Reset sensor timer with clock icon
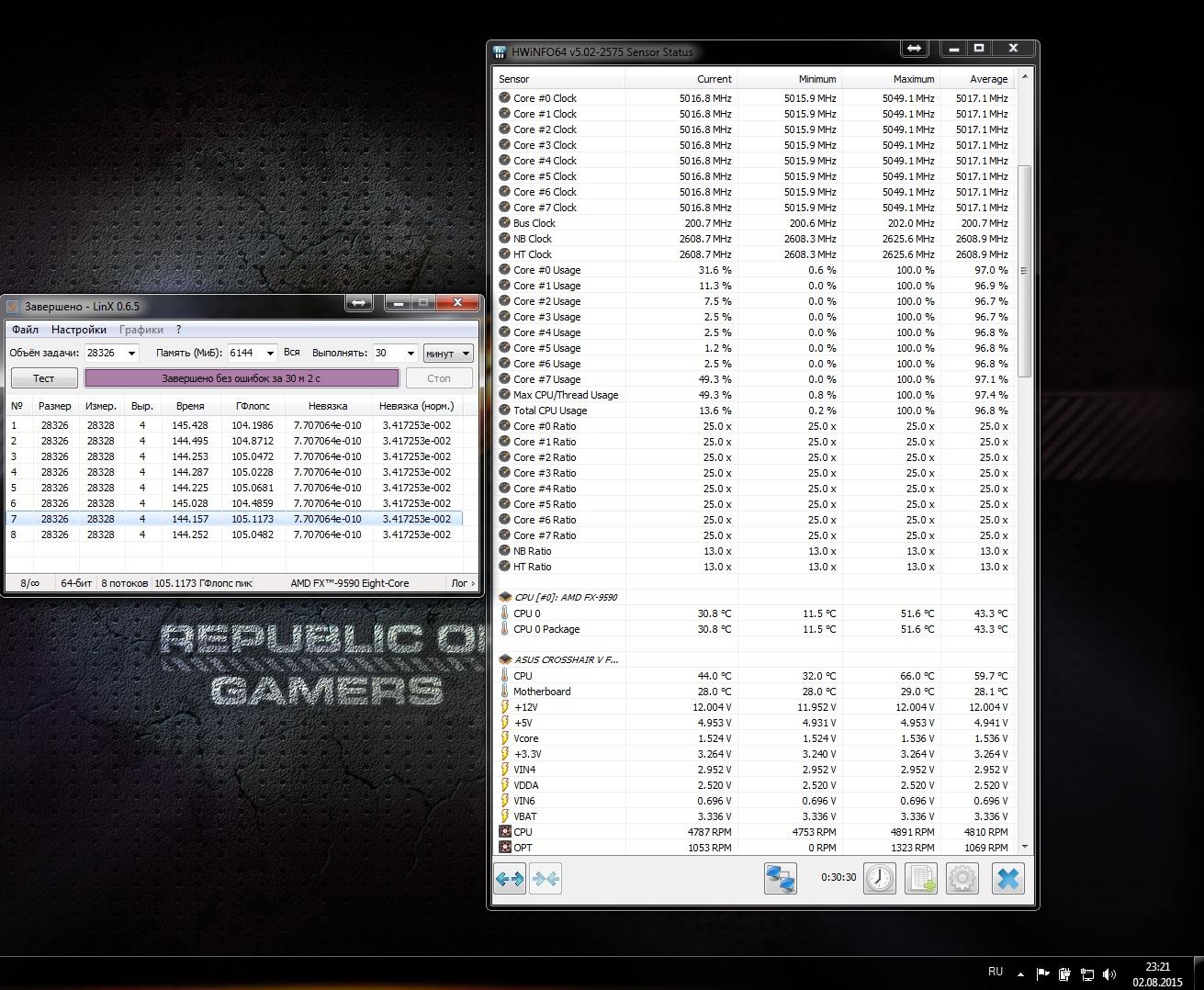The height and width of the screenshot is (990, 1204). tap(879, 879)
